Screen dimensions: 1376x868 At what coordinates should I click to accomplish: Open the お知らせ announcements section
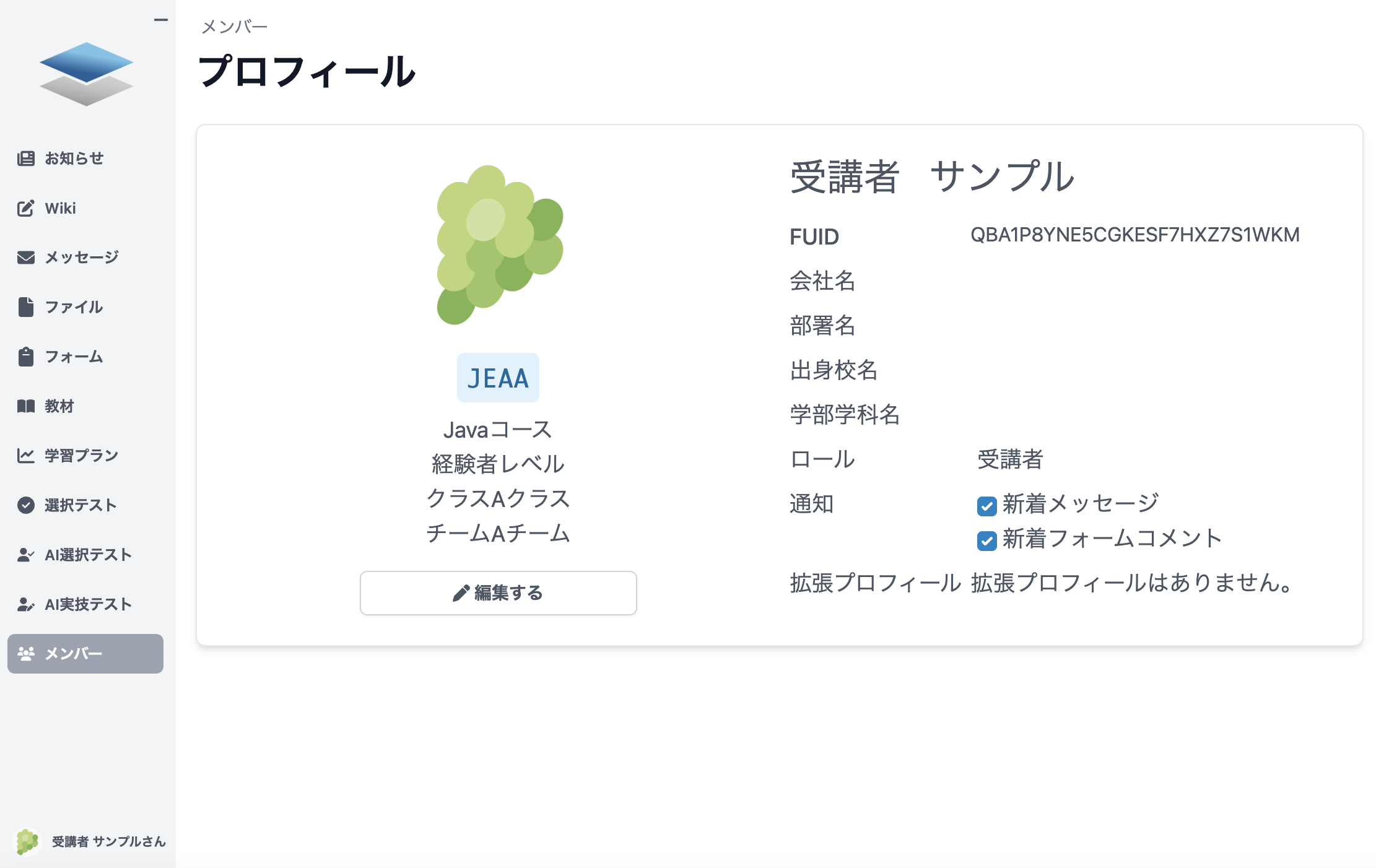(x=74, y=158)
